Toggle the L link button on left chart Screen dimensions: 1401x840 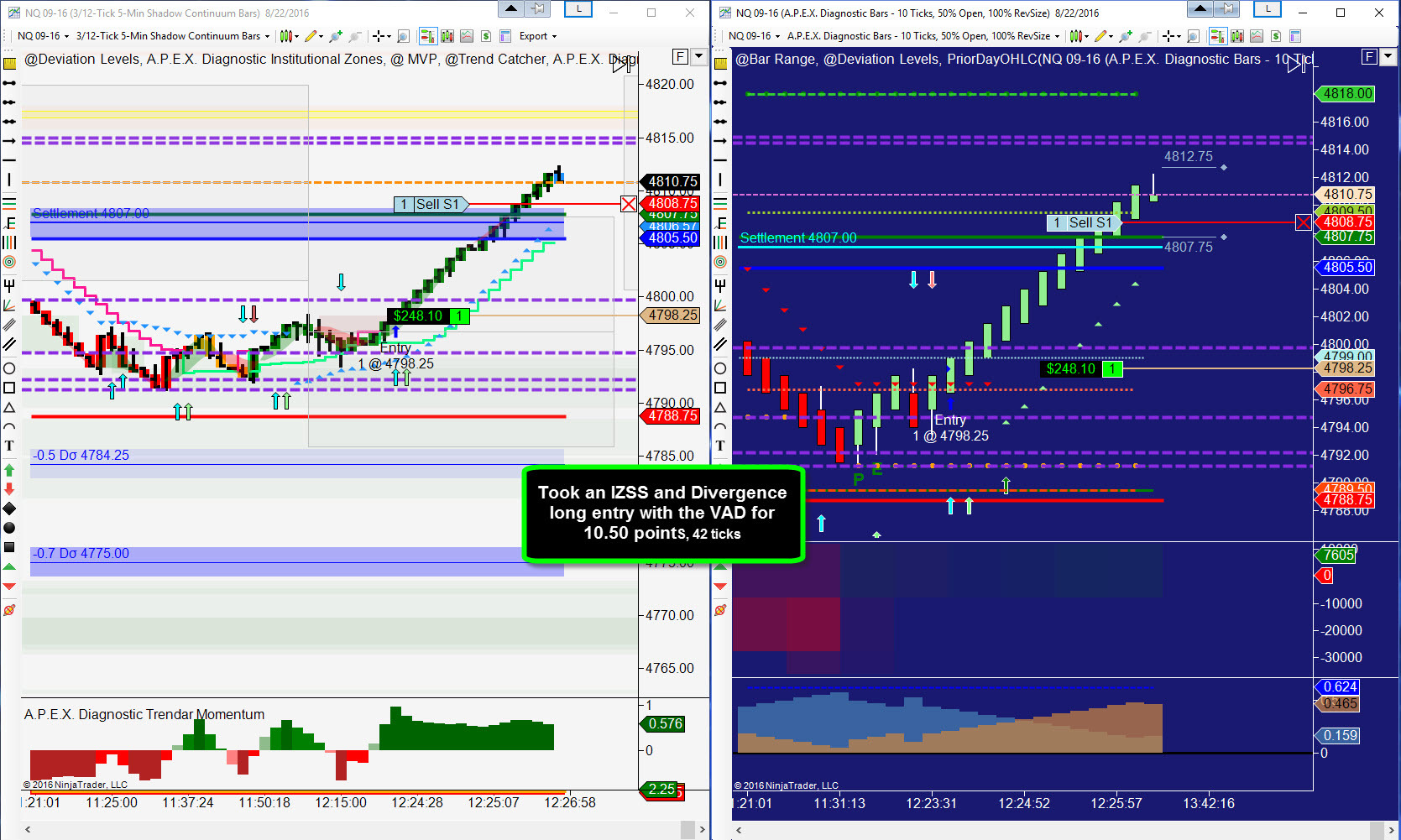pyautogui.click(x=578, y=9)
